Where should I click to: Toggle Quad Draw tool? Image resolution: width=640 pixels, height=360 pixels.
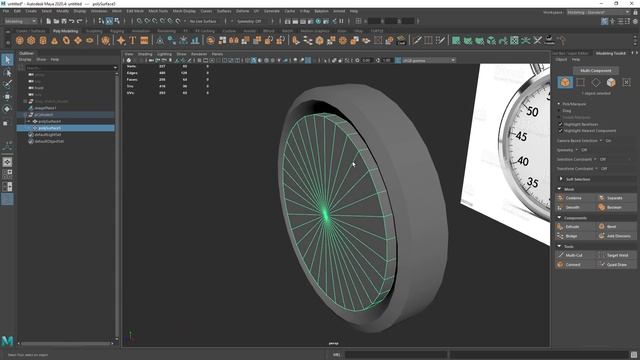(x=616, y=264)
